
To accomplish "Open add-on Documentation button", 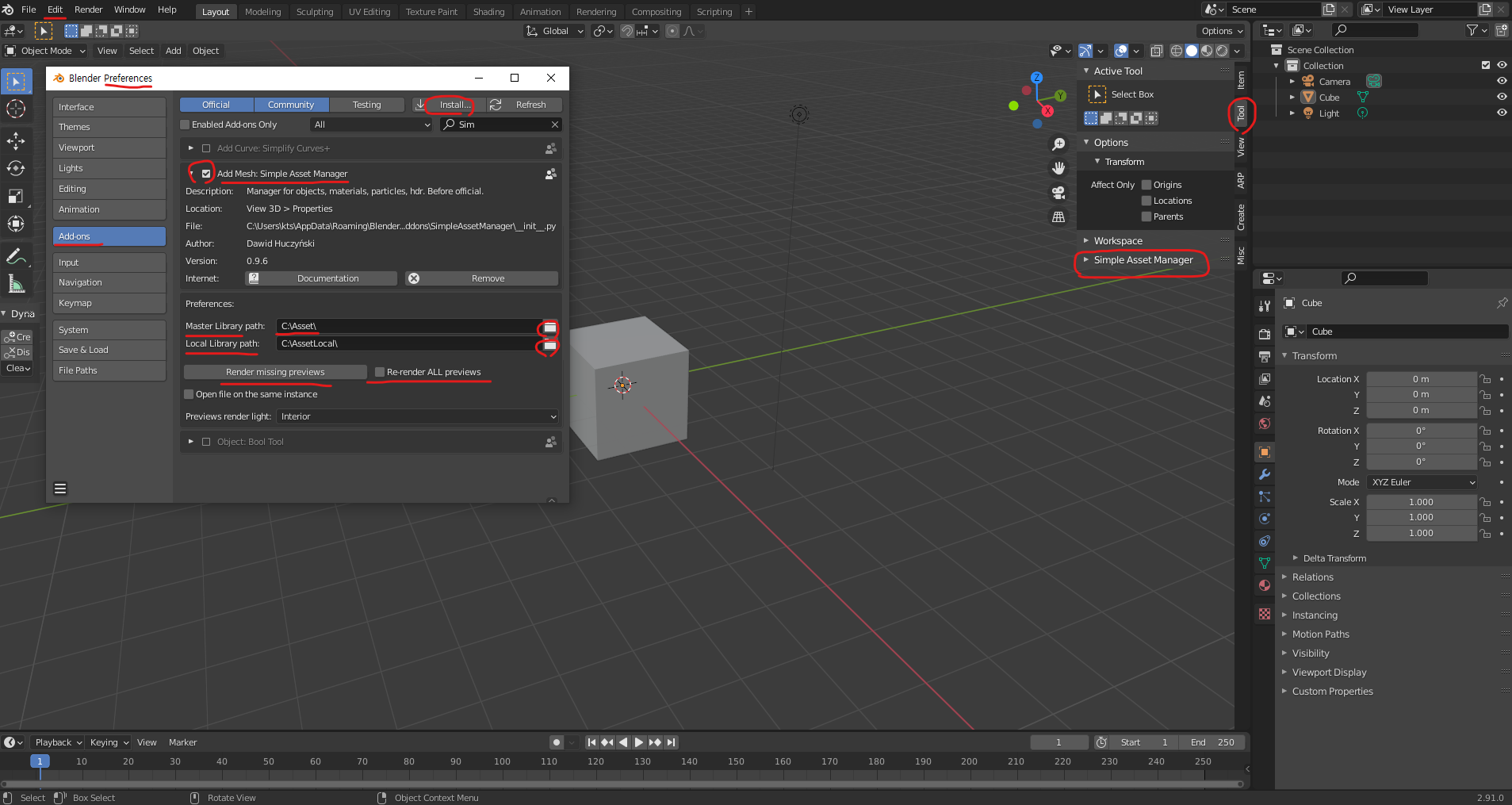I will coord(321,278).
